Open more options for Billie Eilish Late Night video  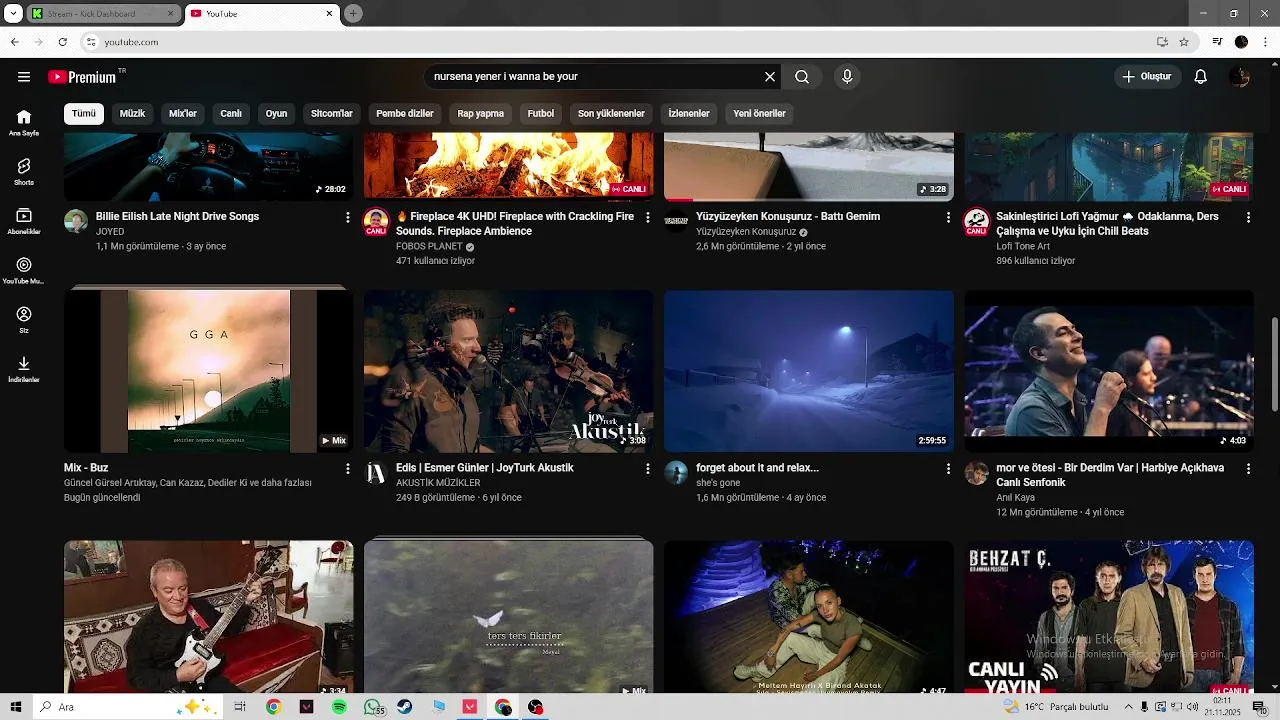tap(348, 217)
